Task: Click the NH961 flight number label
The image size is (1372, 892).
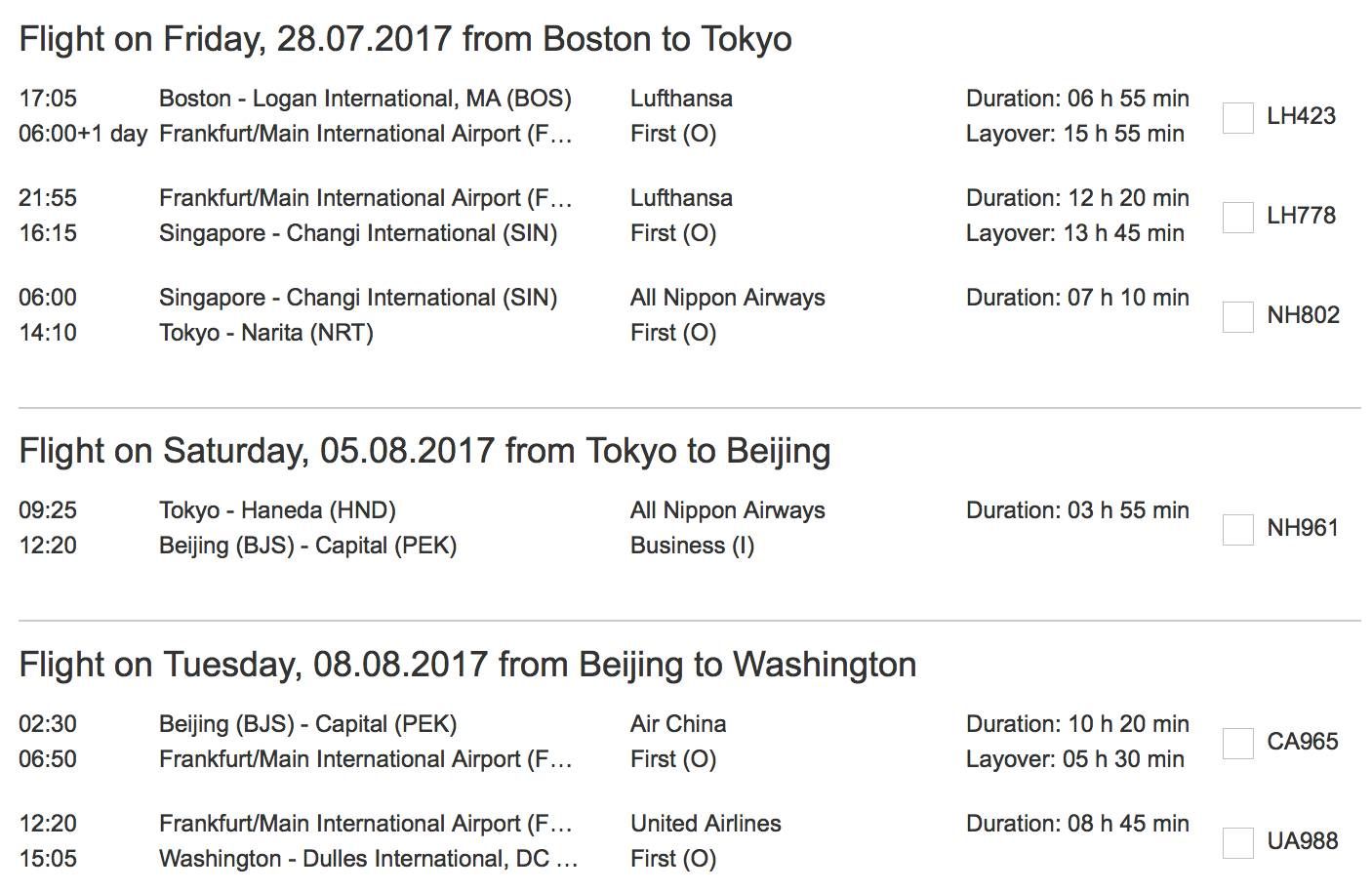Action: (1303, 528)
